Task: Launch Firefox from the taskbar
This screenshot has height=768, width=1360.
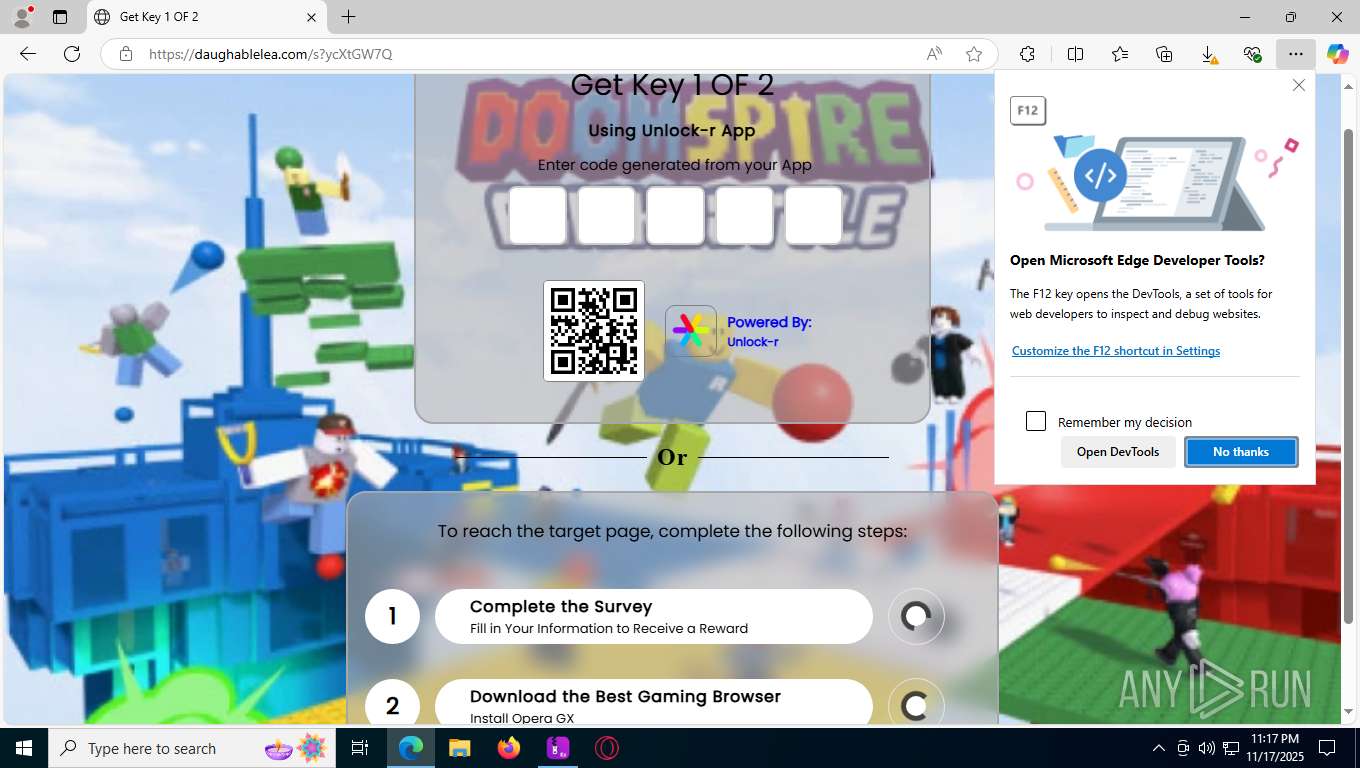Action: click(509, 748)
